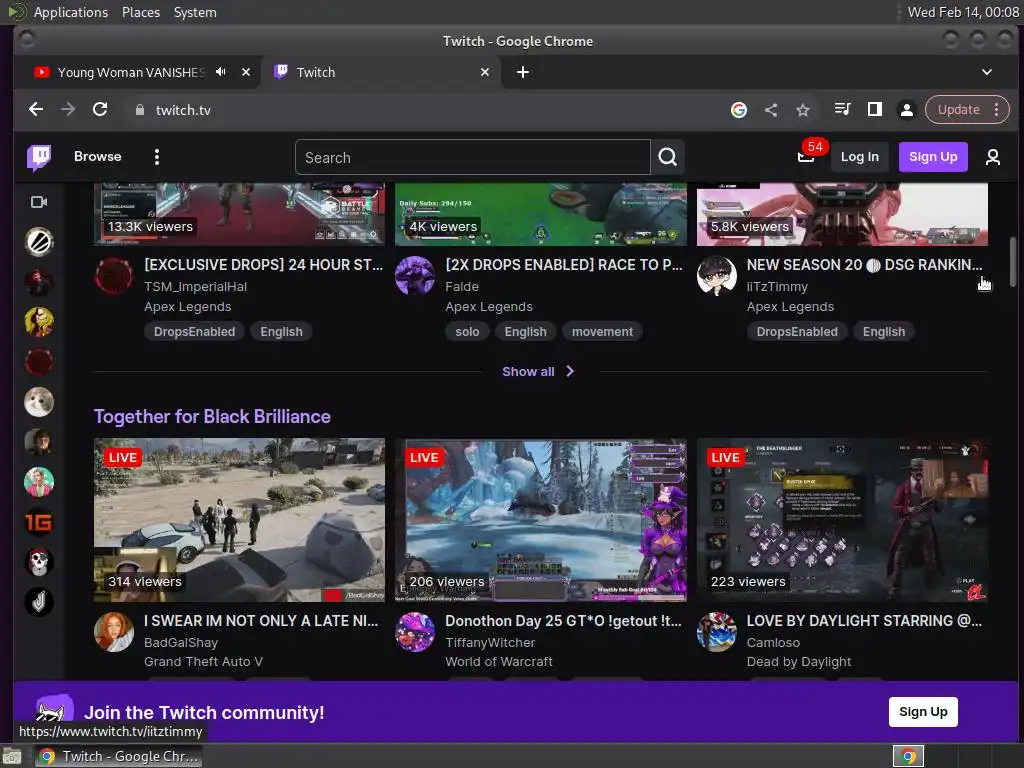Click the Chrome back arrow
The image size is (1024, 768).
tap(36, 110)
